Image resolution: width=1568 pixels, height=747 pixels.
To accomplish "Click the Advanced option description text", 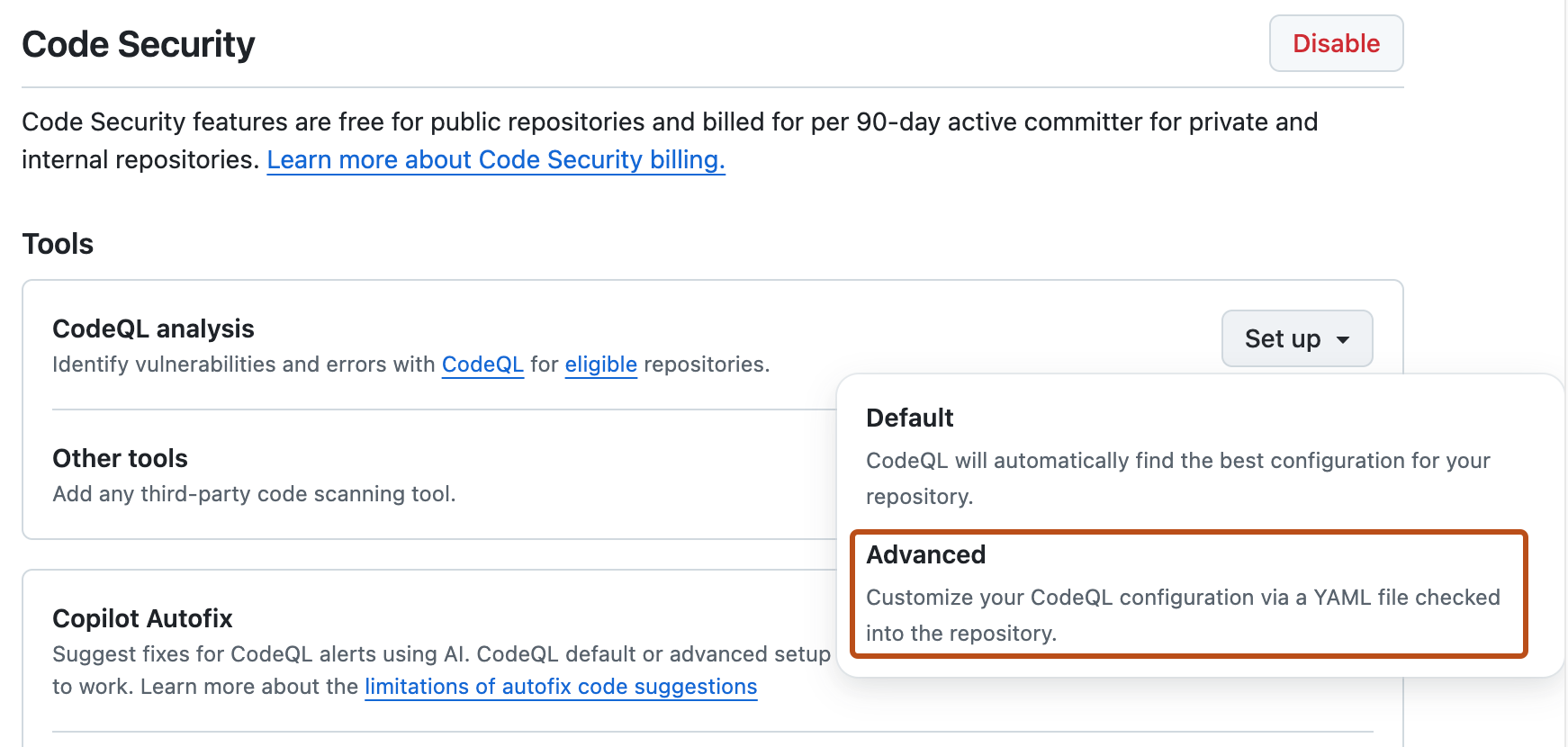I will 1182,615.
